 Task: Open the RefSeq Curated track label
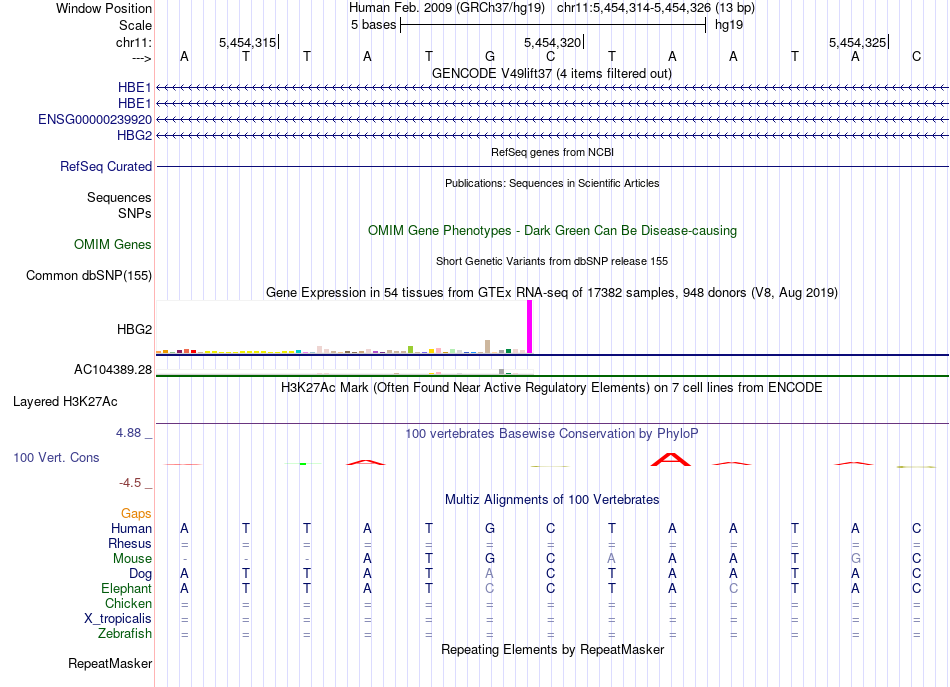pyautogui.click(x=106, y=167)
